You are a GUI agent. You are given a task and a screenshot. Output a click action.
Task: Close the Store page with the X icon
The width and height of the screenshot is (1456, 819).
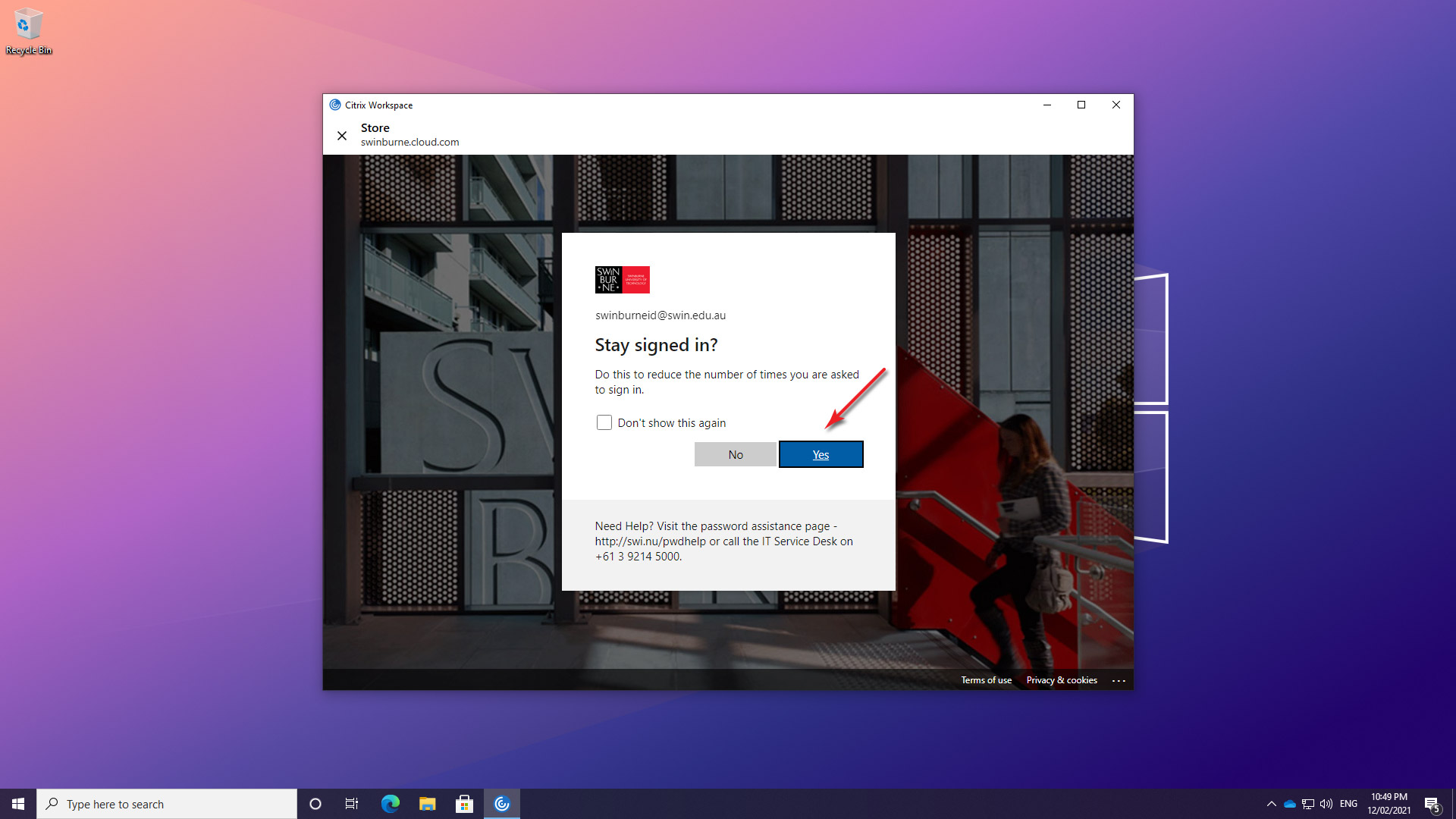pyautogui.click(x=342, y=136)
